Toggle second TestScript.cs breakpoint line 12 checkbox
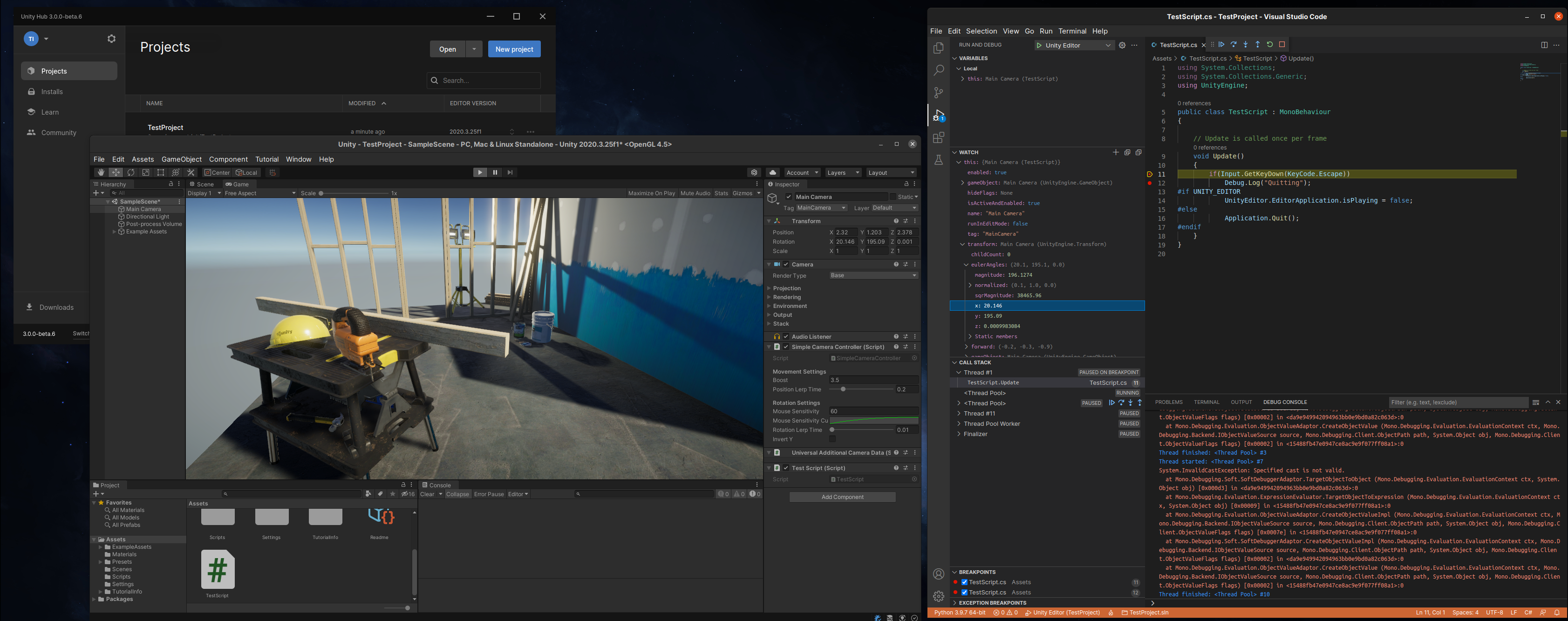Image resolution: width=1568 pixels, height=621 pixels. (x=964, y=593)
